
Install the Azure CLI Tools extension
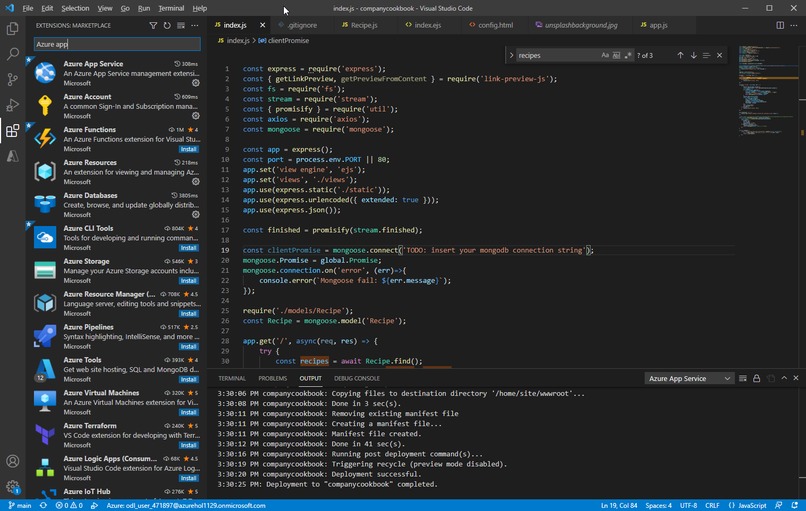point(189,248)
